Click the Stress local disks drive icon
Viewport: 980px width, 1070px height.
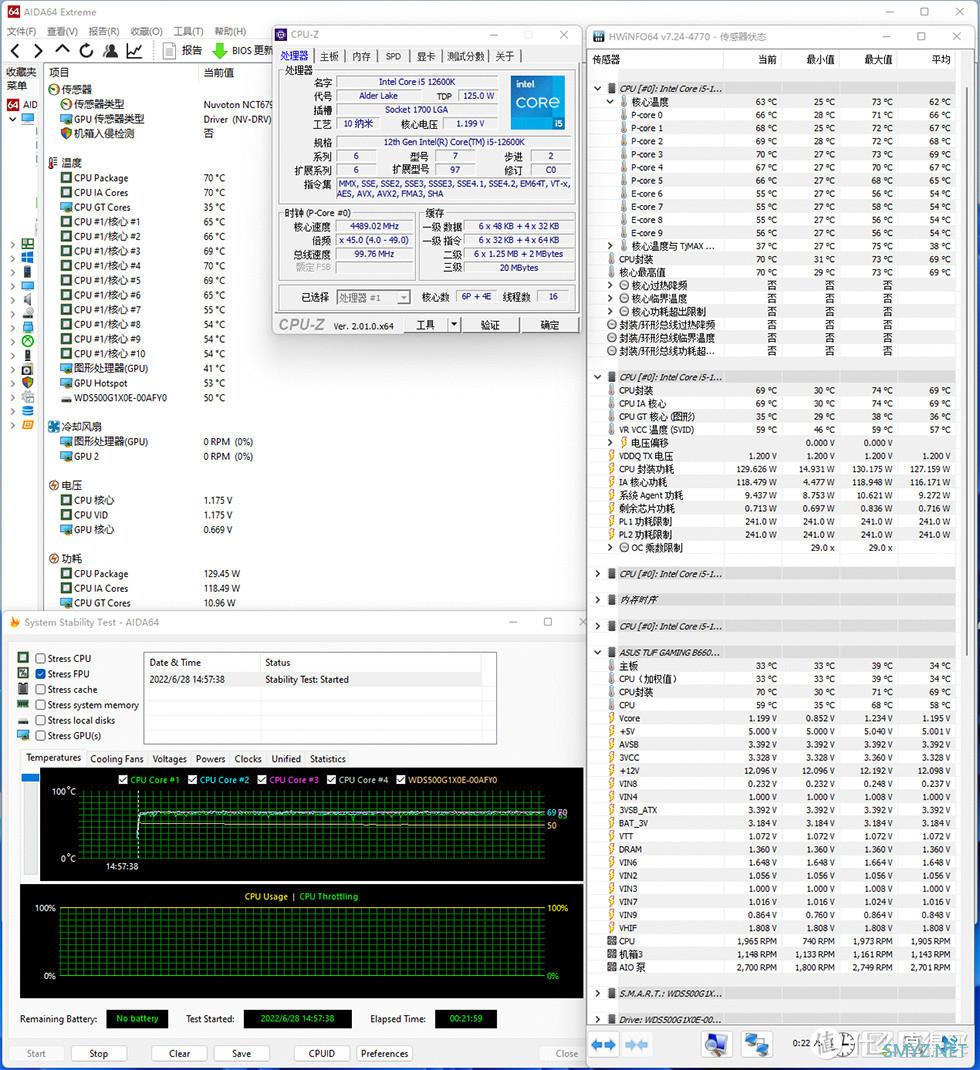[x=23, y=721]
